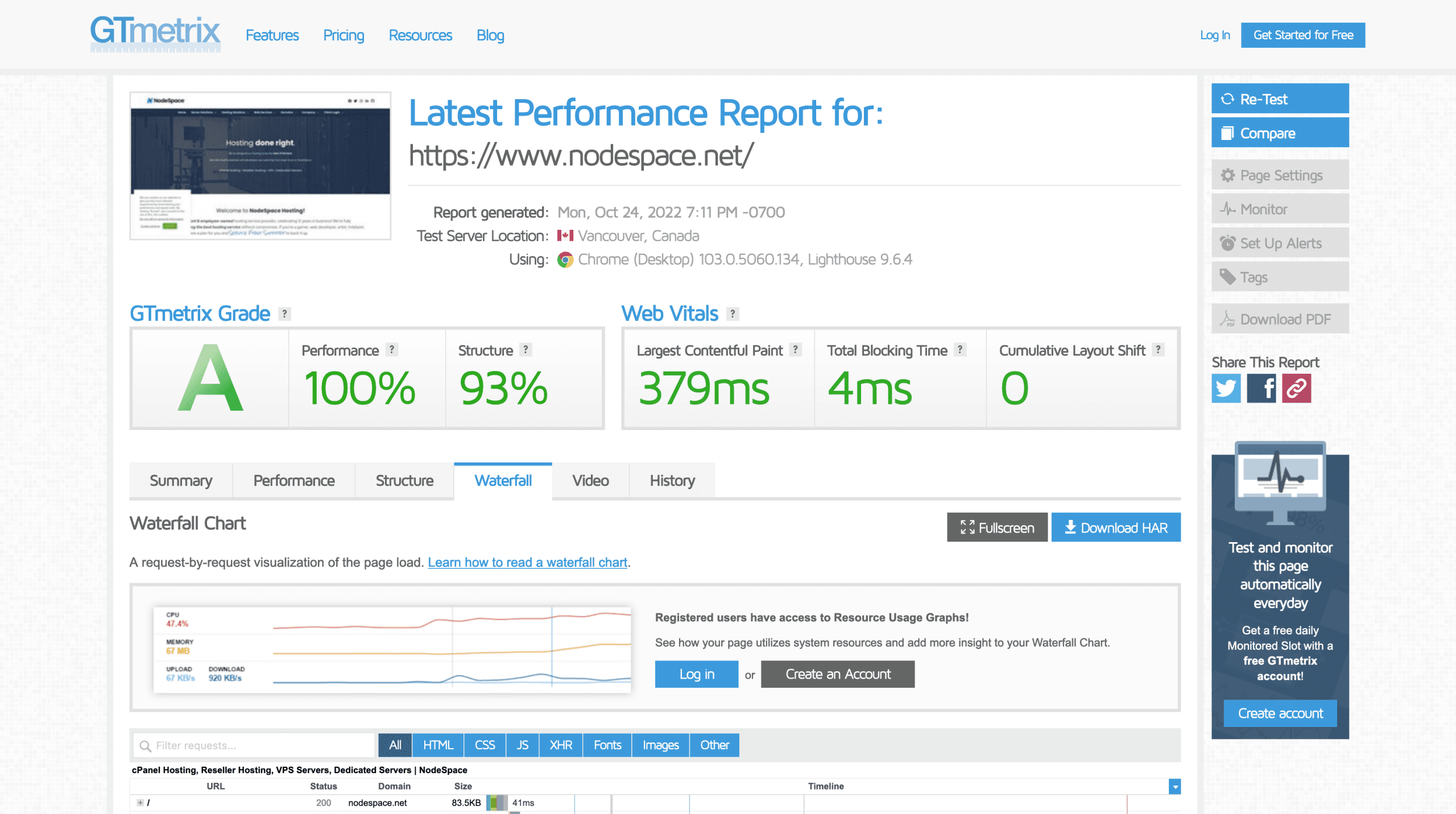The image size is (1456, 814).
Task: Switch to the Structure tab
Action: [x=404, y=481]
